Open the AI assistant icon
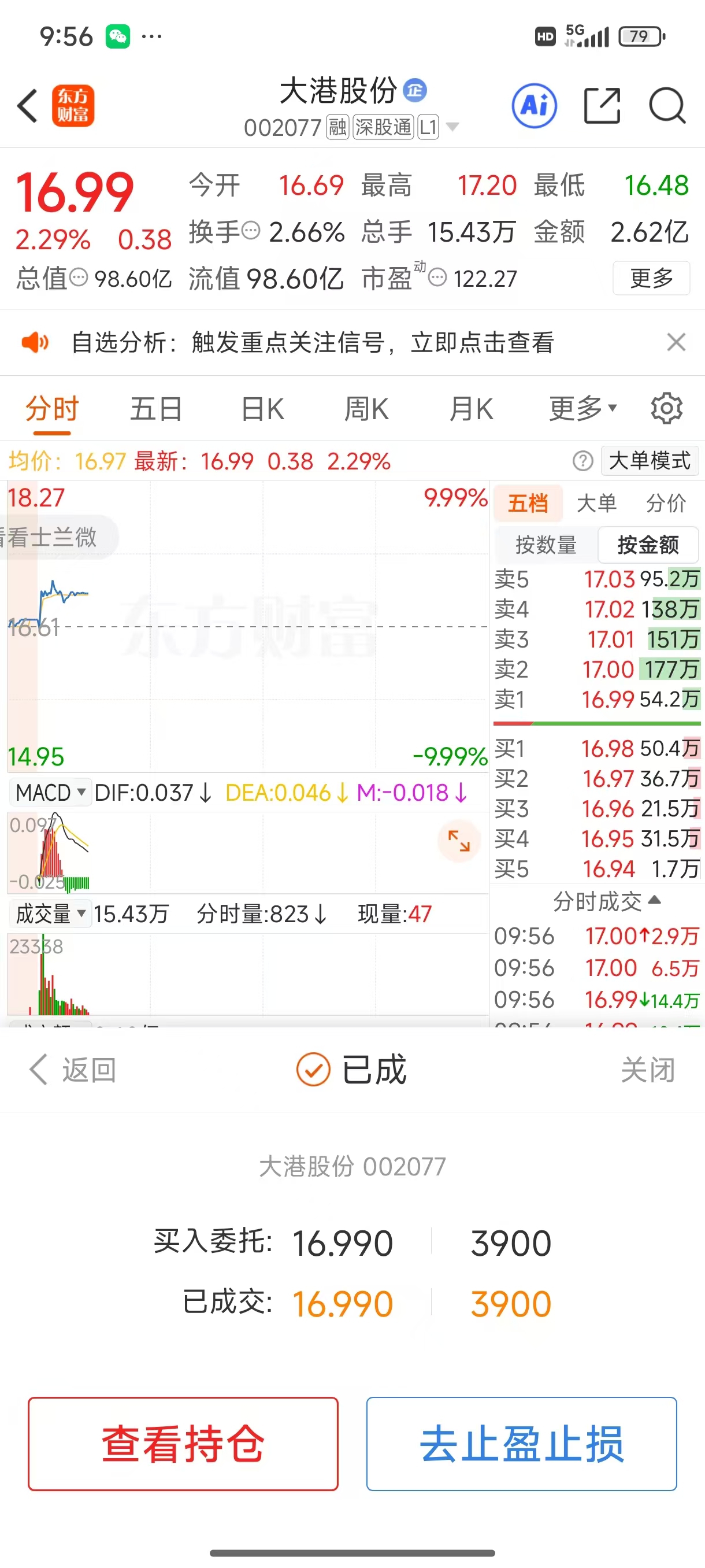705x1568 pixels. pos(534,105)
